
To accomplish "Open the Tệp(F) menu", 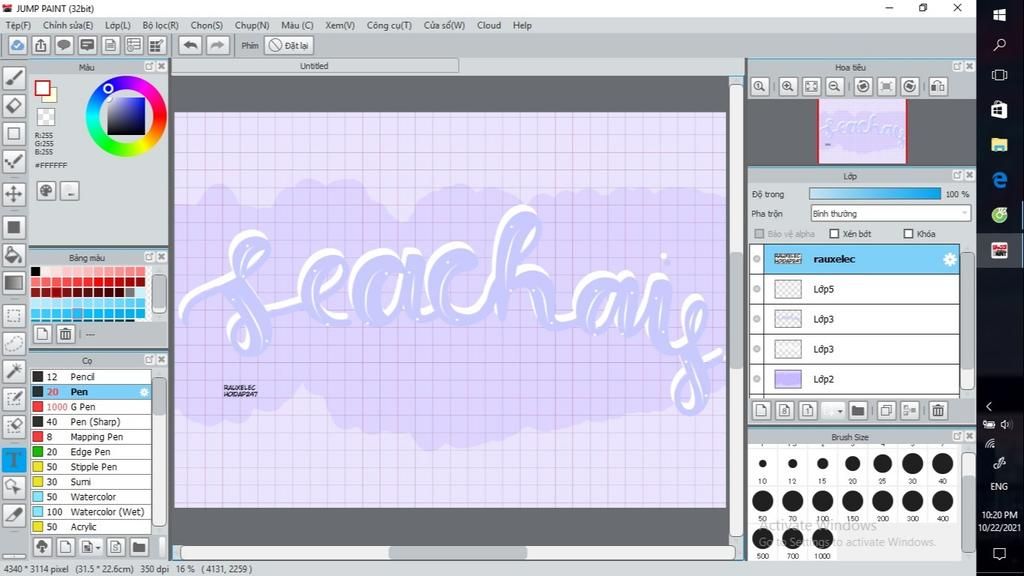I will click(x=18, y=25).
